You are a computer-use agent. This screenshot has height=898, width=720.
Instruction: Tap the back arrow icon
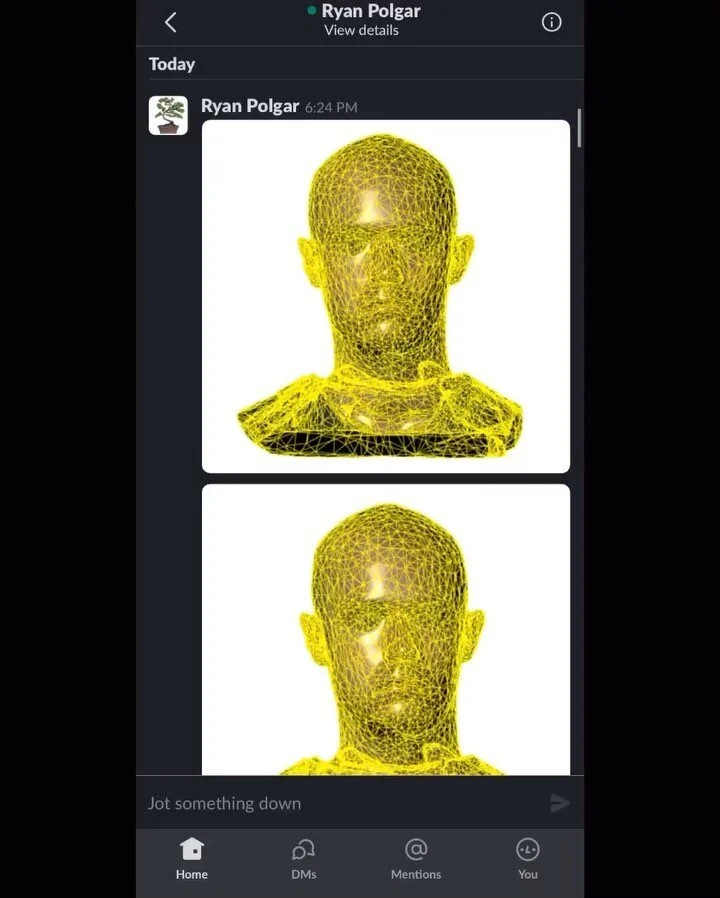click(170, 23)
